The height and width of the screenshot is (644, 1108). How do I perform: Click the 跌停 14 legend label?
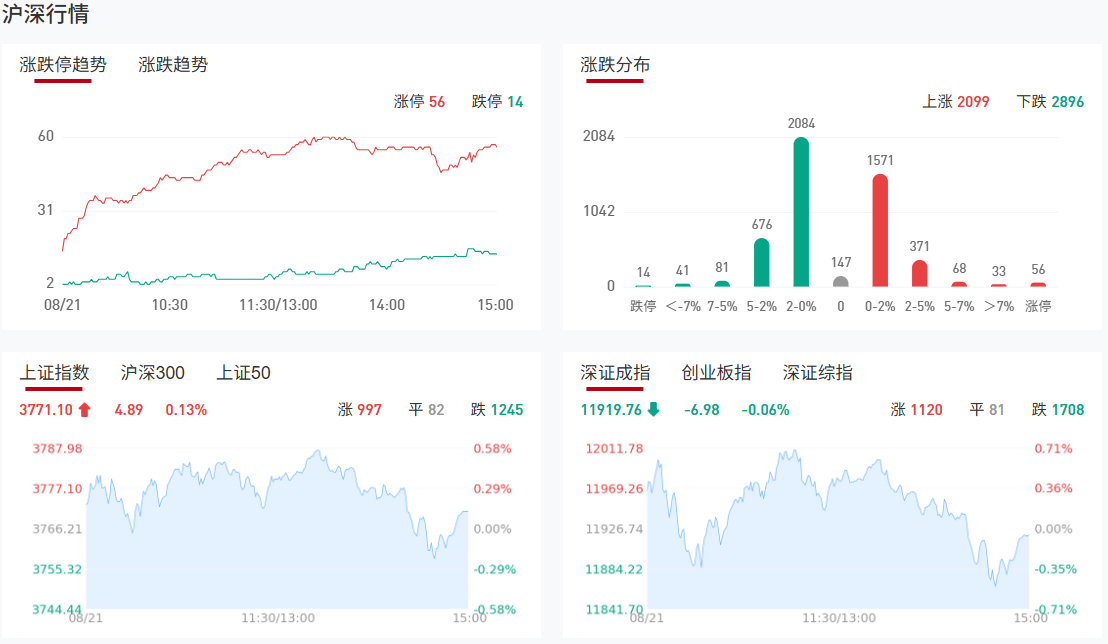click(x=497, y=102)
